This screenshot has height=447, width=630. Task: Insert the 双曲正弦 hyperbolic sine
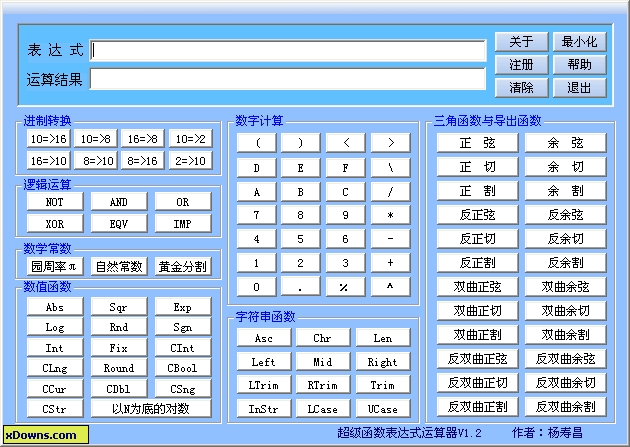point(477,287)
